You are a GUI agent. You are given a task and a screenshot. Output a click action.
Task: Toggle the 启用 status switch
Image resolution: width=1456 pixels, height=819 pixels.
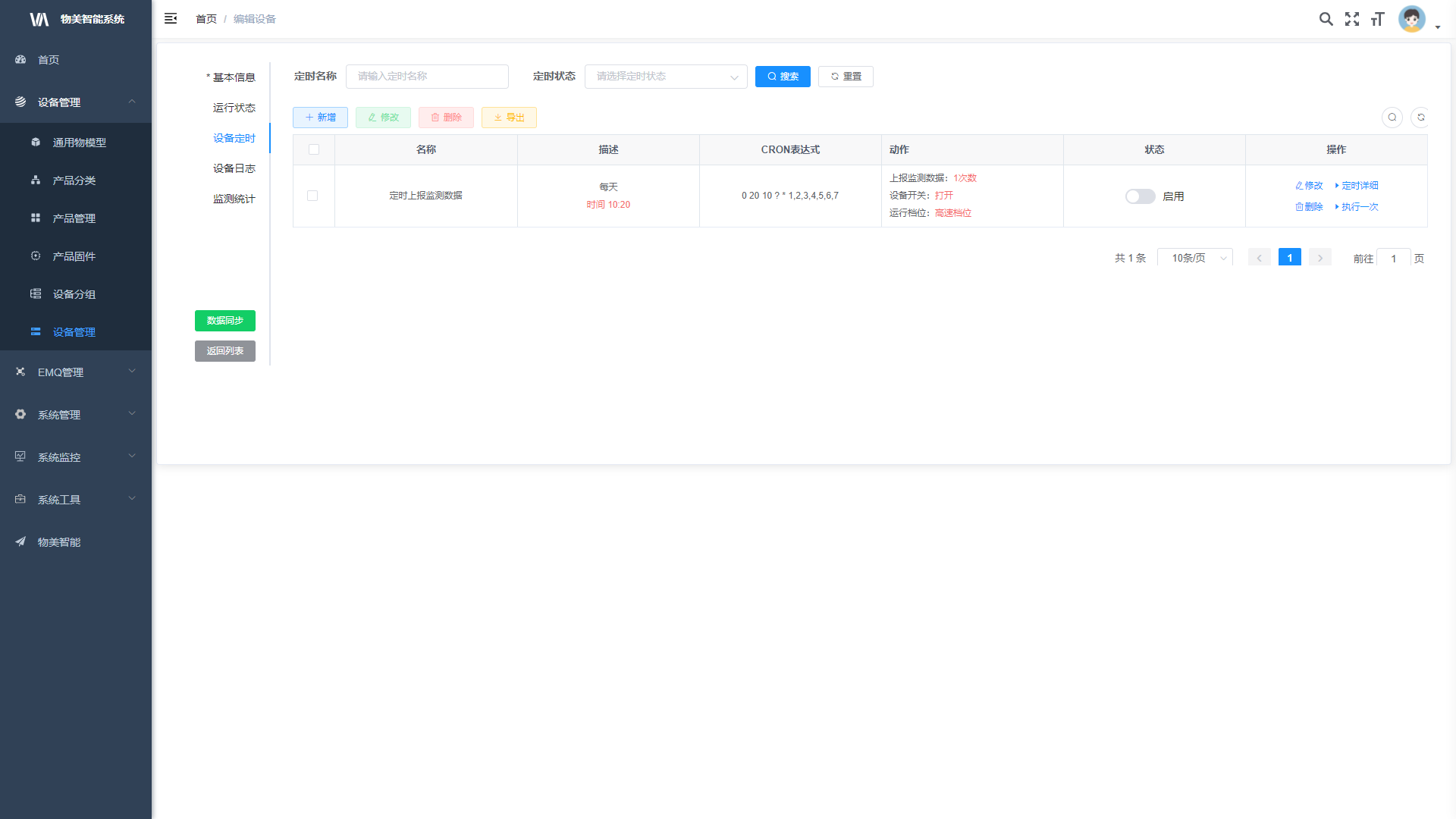1140,196
